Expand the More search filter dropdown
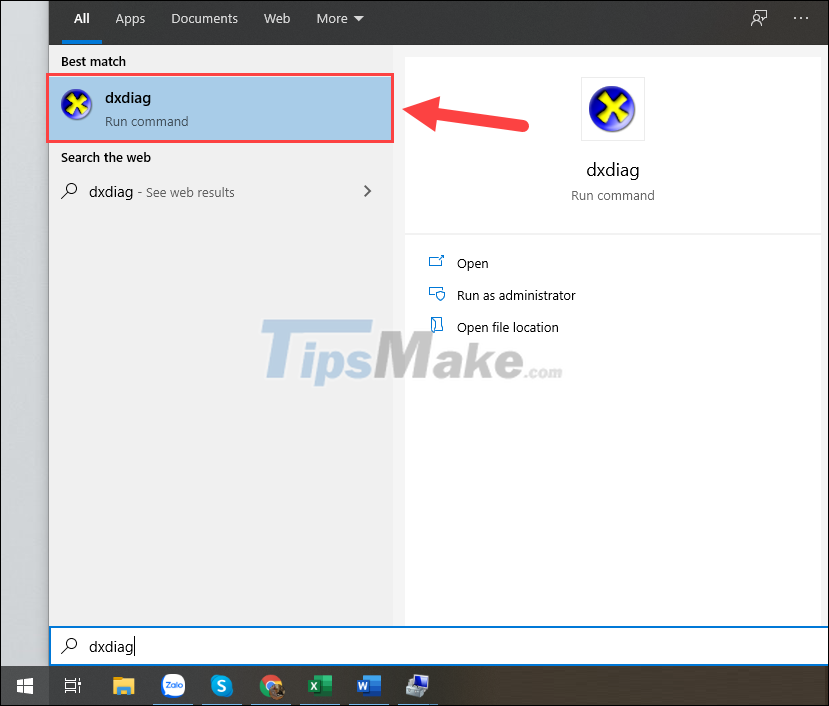This screenshot has width=829, height=706. pos(339,18)
